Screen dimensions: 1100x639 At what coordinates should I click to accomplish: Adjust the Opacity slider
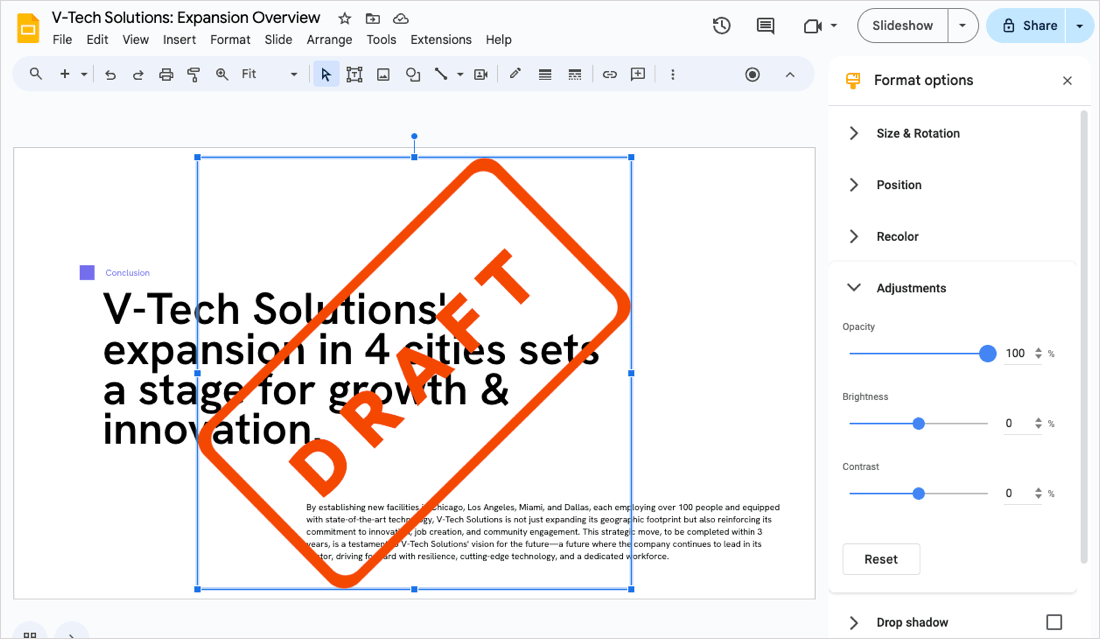[987, 354]
